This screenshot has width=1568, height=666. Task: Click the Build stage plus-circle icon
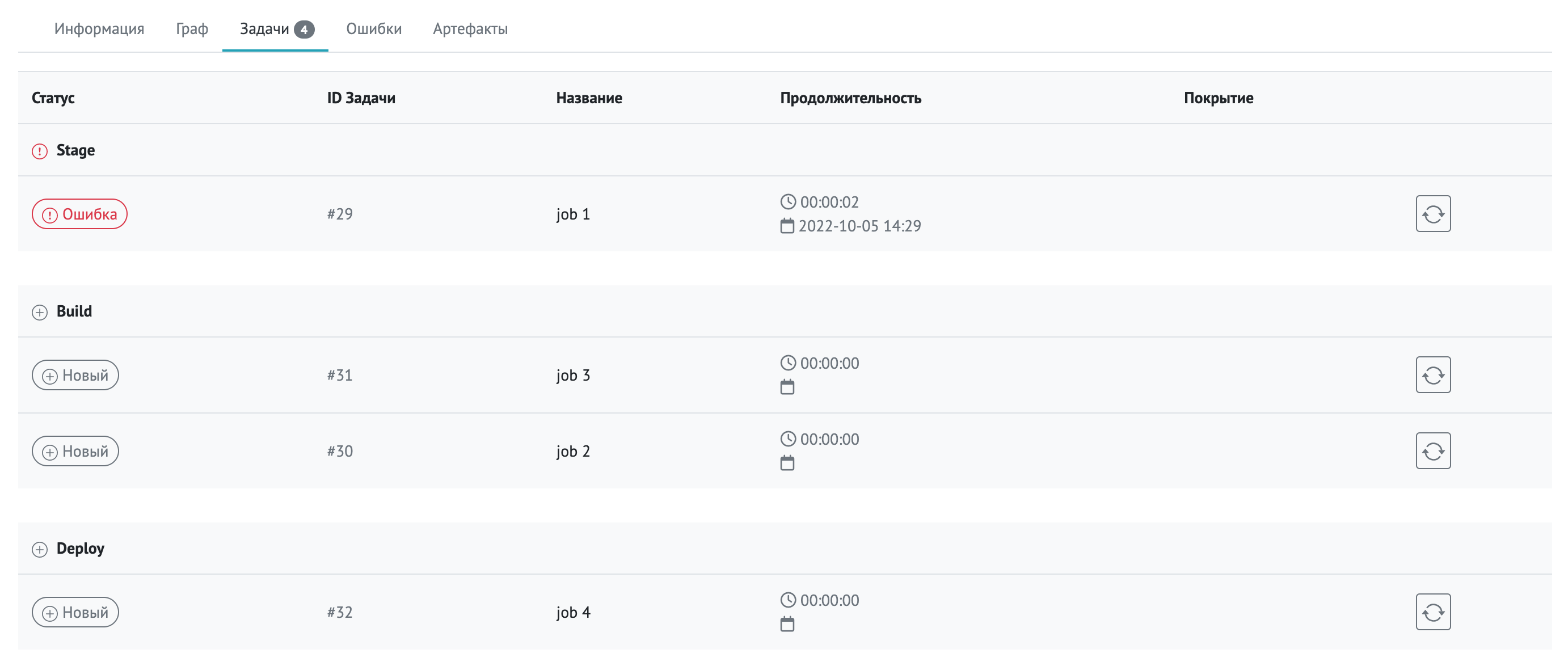[40, 313]
